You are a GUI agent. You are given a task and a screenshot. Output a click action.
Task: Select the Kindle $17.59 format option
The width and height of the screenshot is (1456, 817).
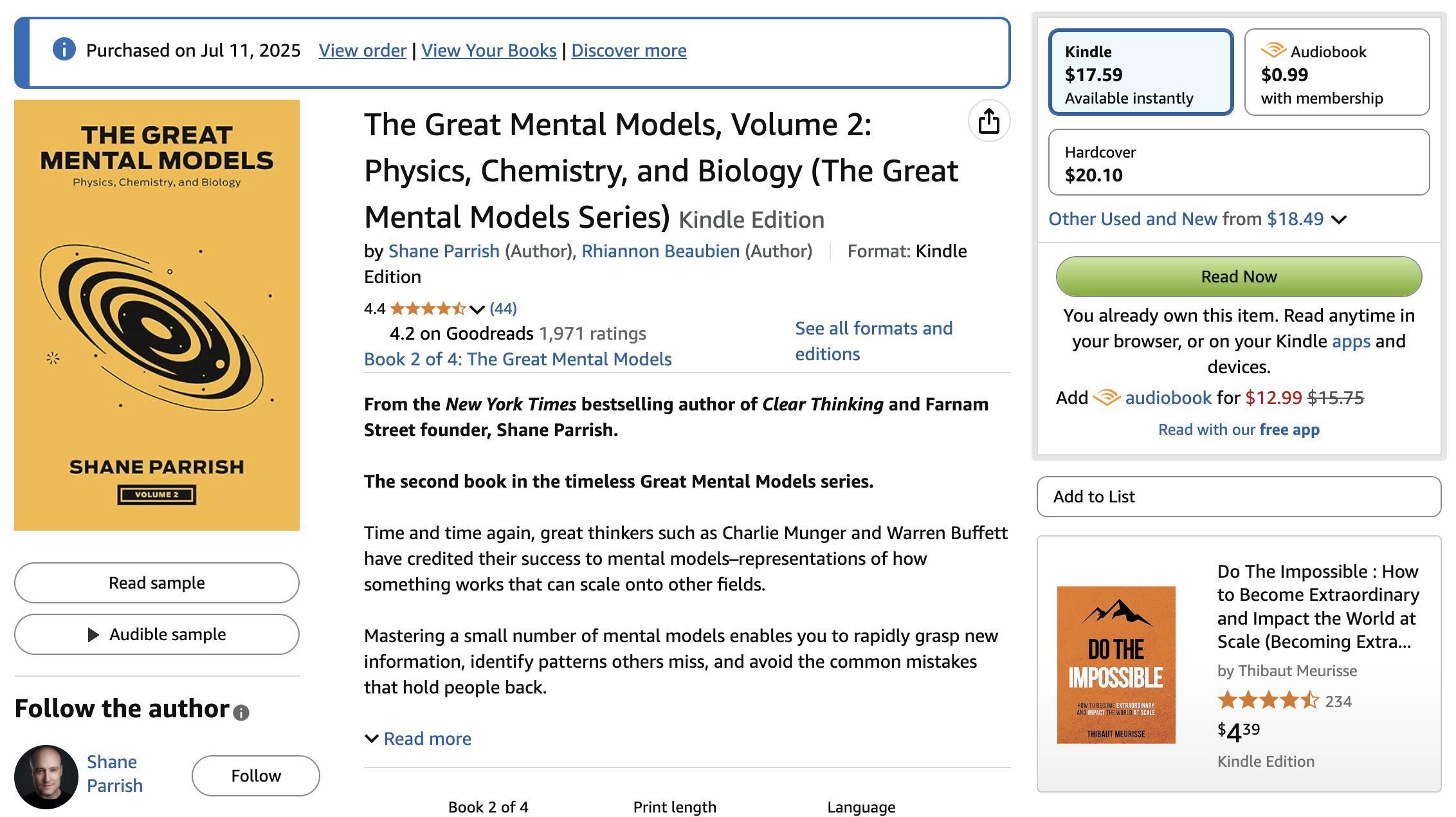1140,73
